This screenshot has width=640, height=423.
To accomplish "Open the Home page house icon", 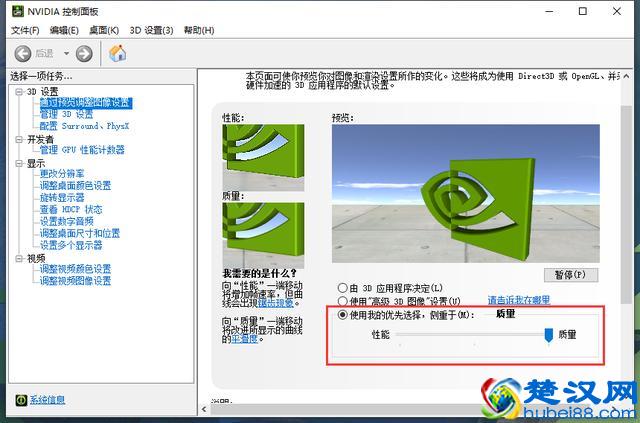I will (118, 53).
